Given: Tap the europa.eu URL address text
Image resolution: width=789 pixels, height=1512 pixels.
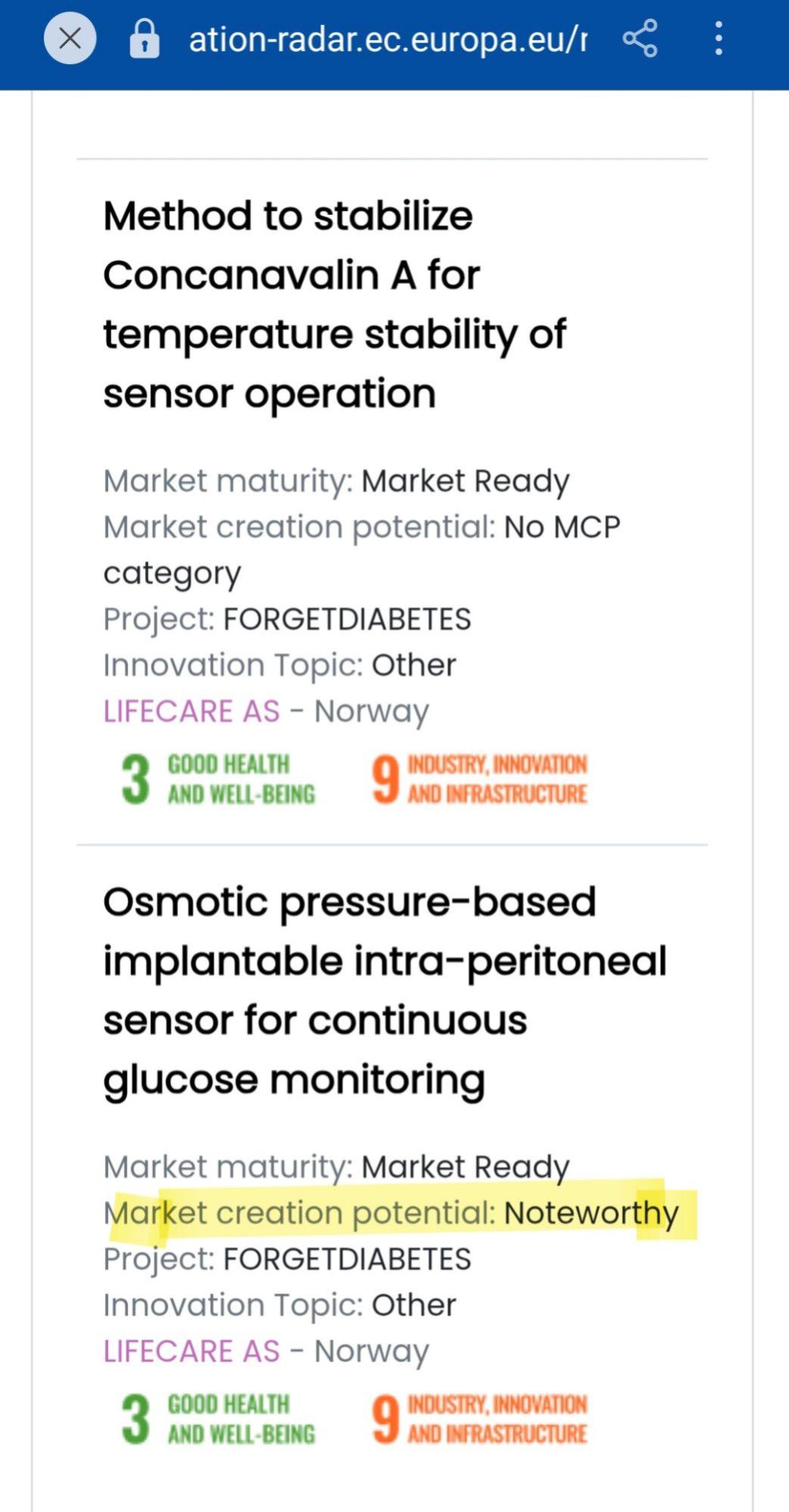Looking at the screenshot, I should tap(387, 39).
